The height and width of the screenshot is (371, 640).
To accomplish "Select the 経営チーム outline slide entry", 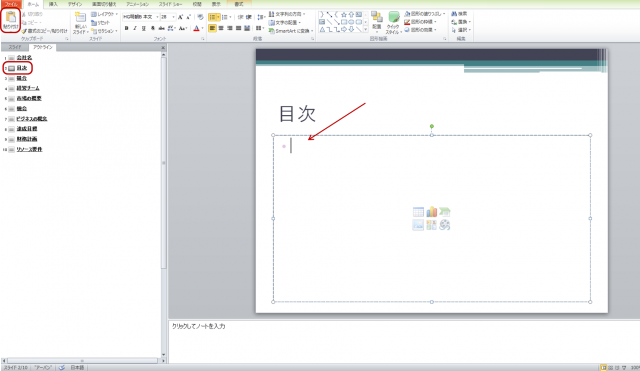I will [x=28, y=88].
